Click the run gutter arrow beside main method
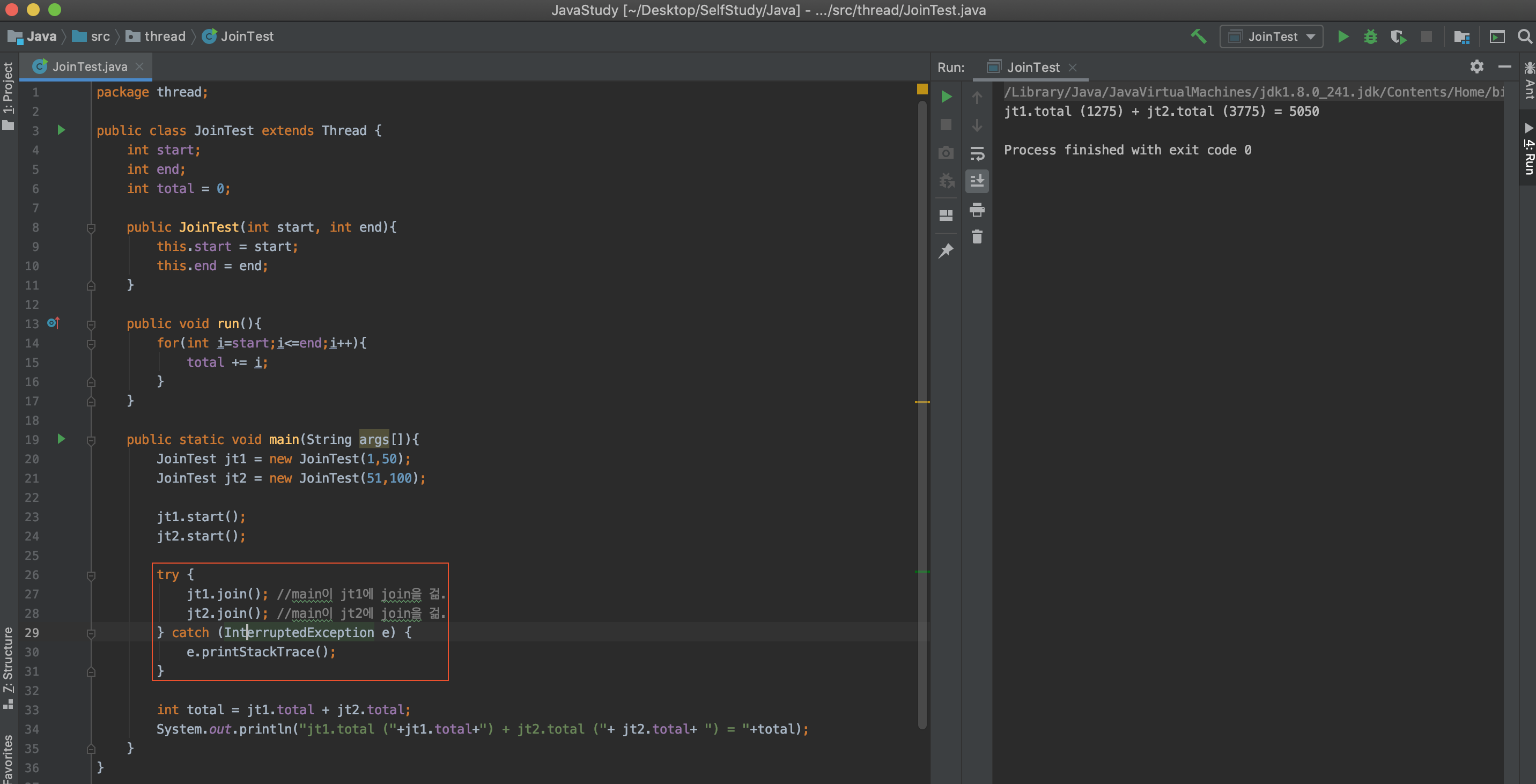Screen dimensions: 1536x784 click(61, 439)
